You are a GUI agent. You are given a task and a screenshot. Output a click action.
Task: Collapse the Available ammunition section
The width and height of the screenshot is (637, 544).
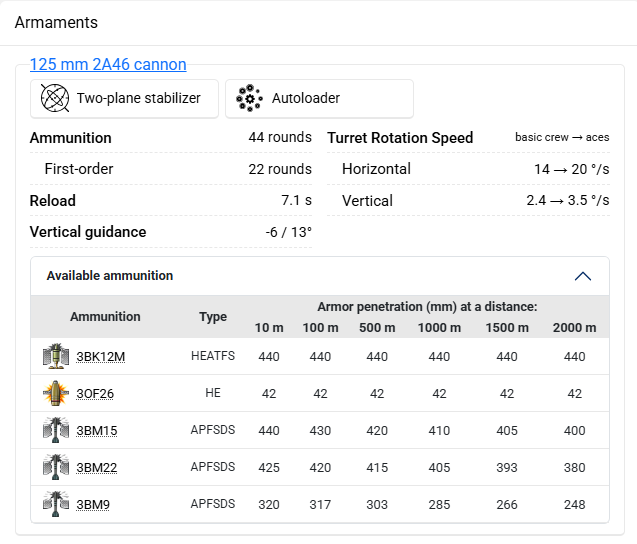[583, 276]
